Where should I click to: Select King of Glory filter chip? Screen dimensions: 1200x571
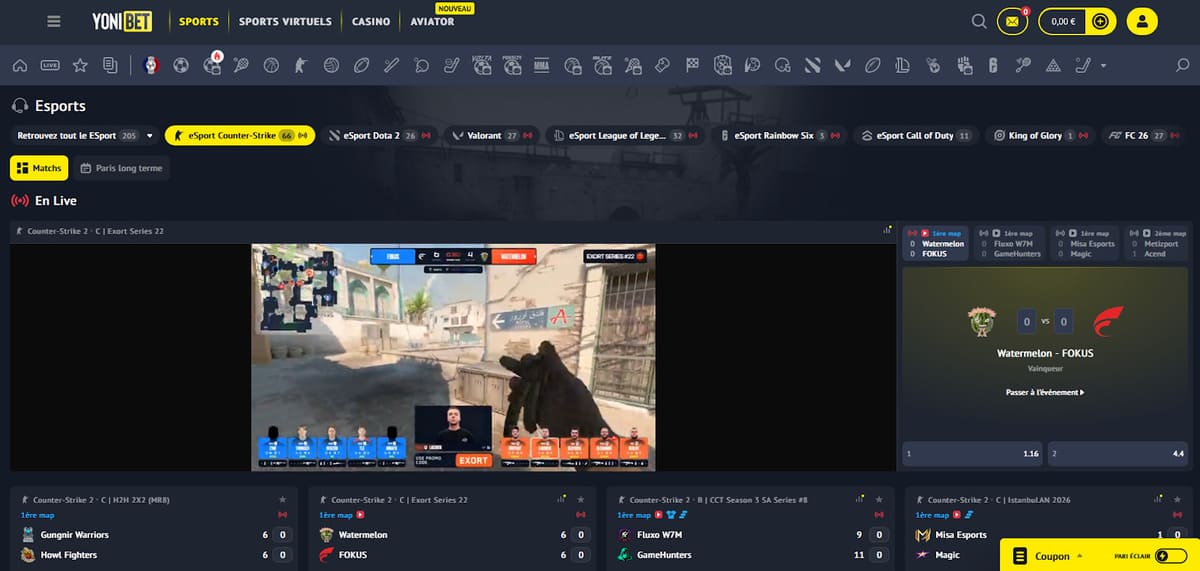[1040, 135]
